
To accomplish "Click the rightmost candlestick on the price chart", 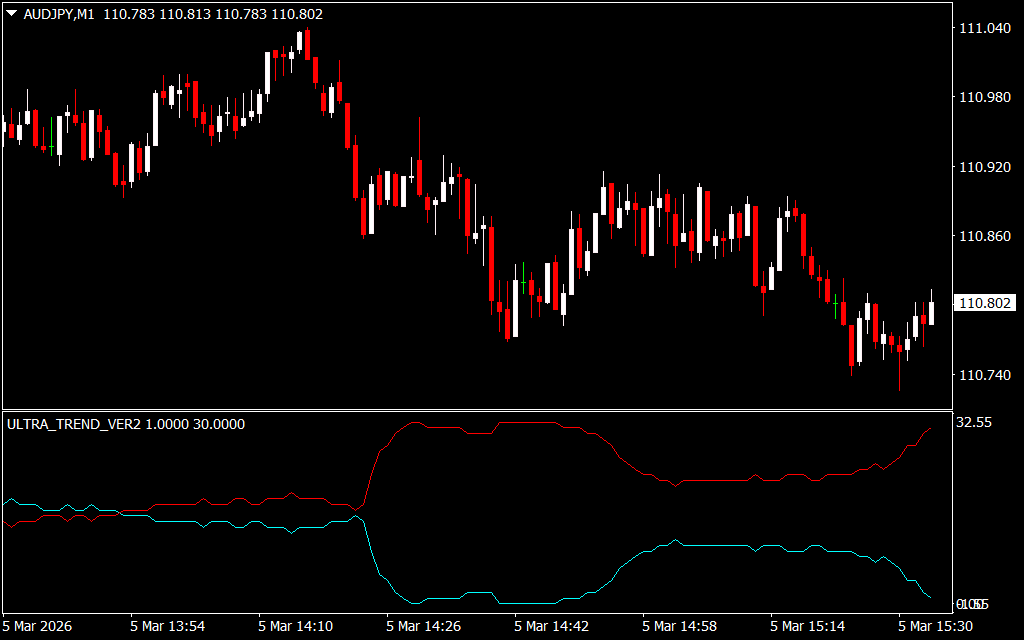I will 932,313.
